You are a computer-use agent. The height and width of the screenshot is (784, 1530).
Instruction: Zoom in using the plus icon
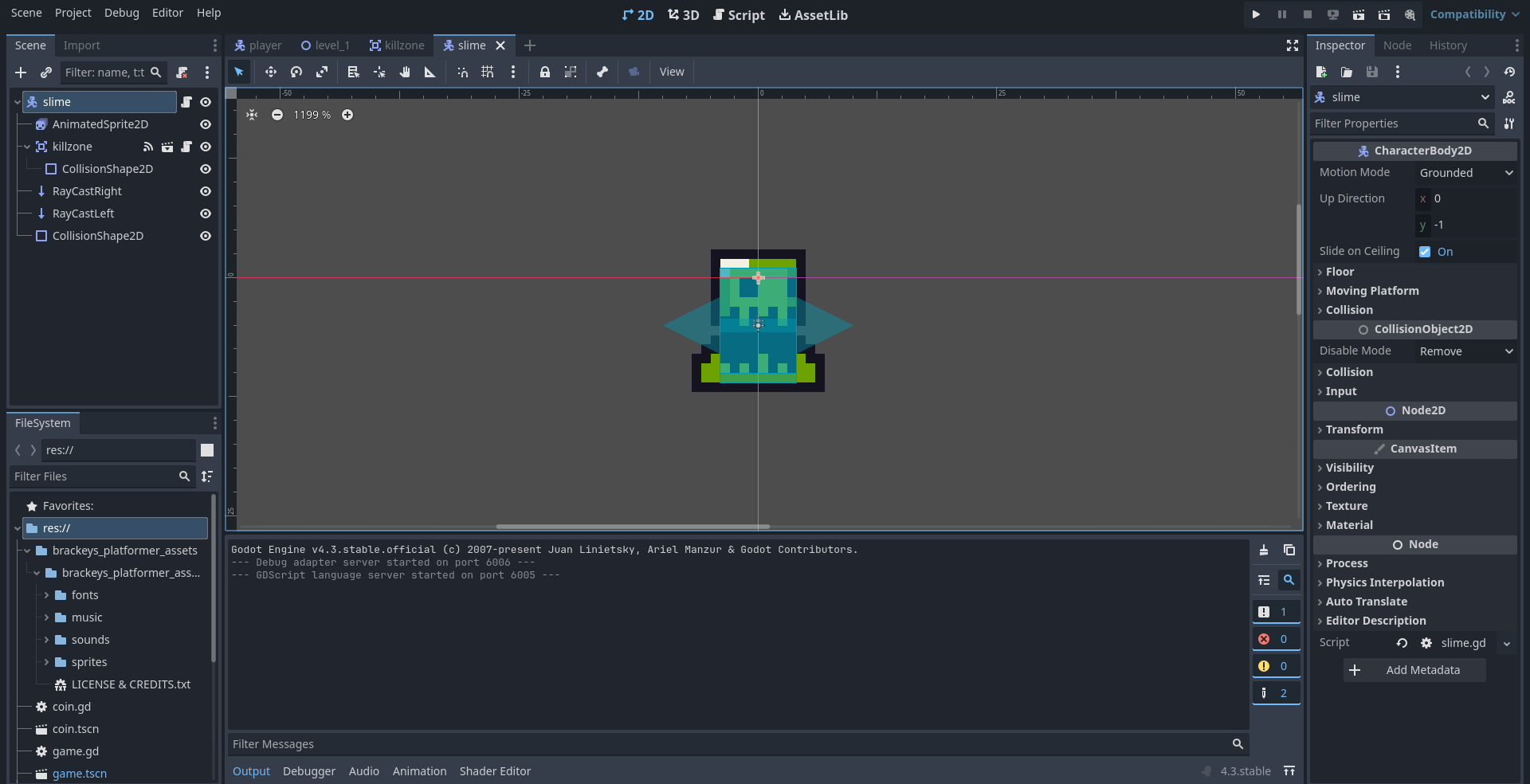click(x=347, y=115)
